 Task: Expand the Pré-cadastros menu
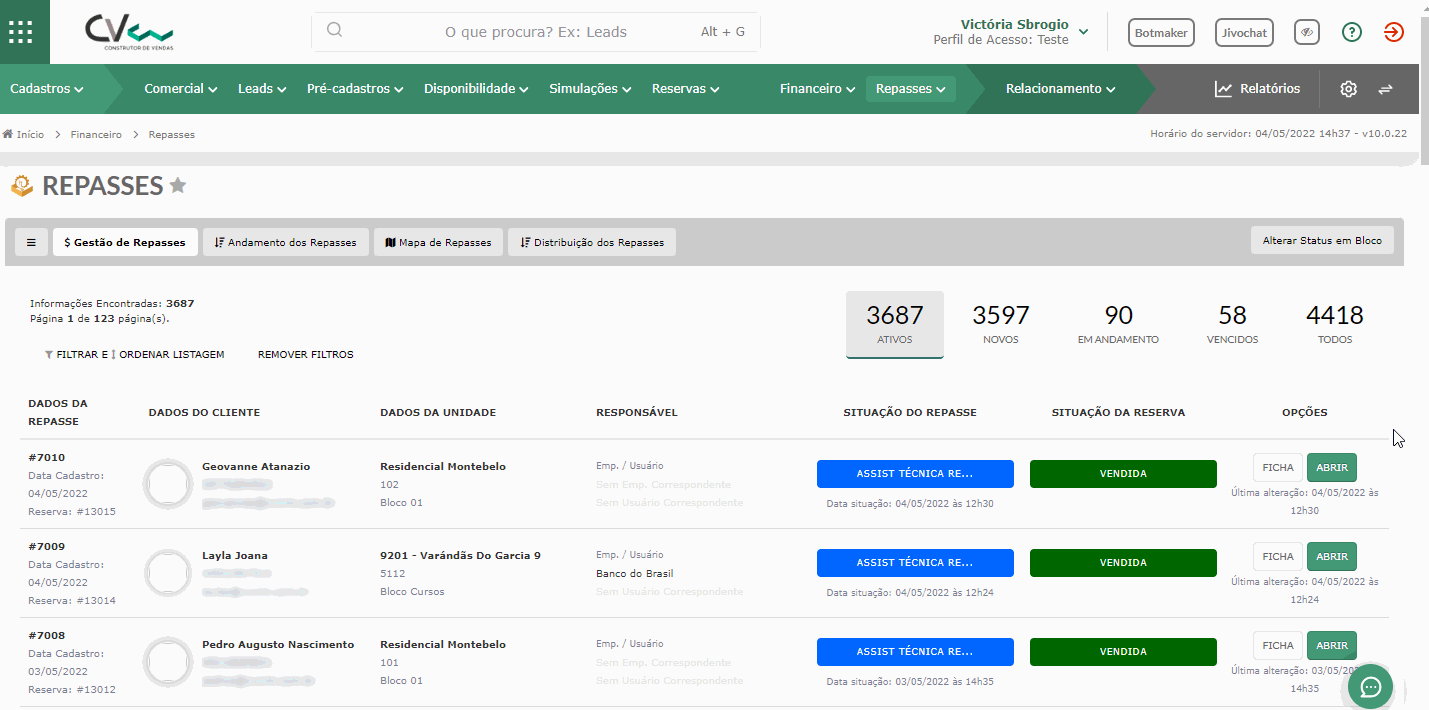pos(355,89)
